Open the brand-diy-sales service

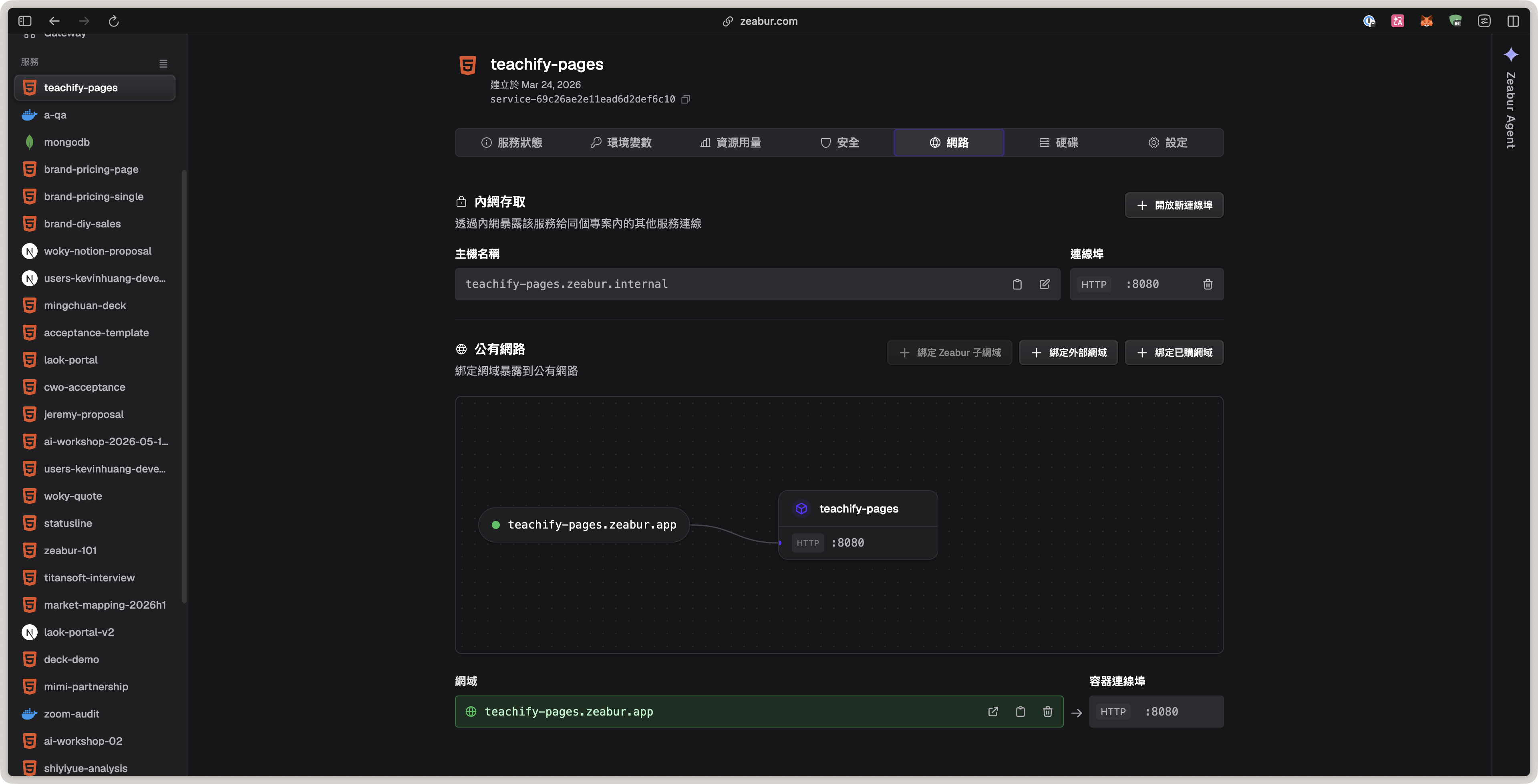95,223
